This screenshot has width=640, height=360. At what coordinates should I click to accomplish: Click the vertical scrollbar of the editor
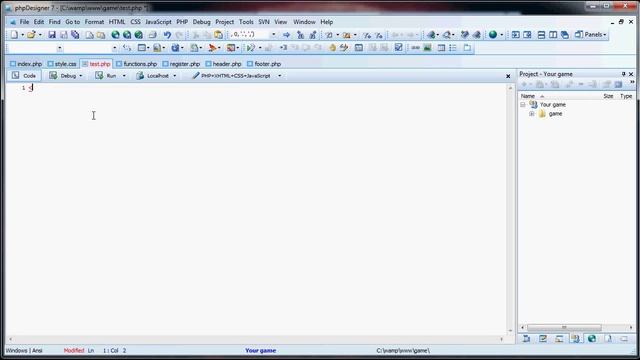click(x=510, y=209)
